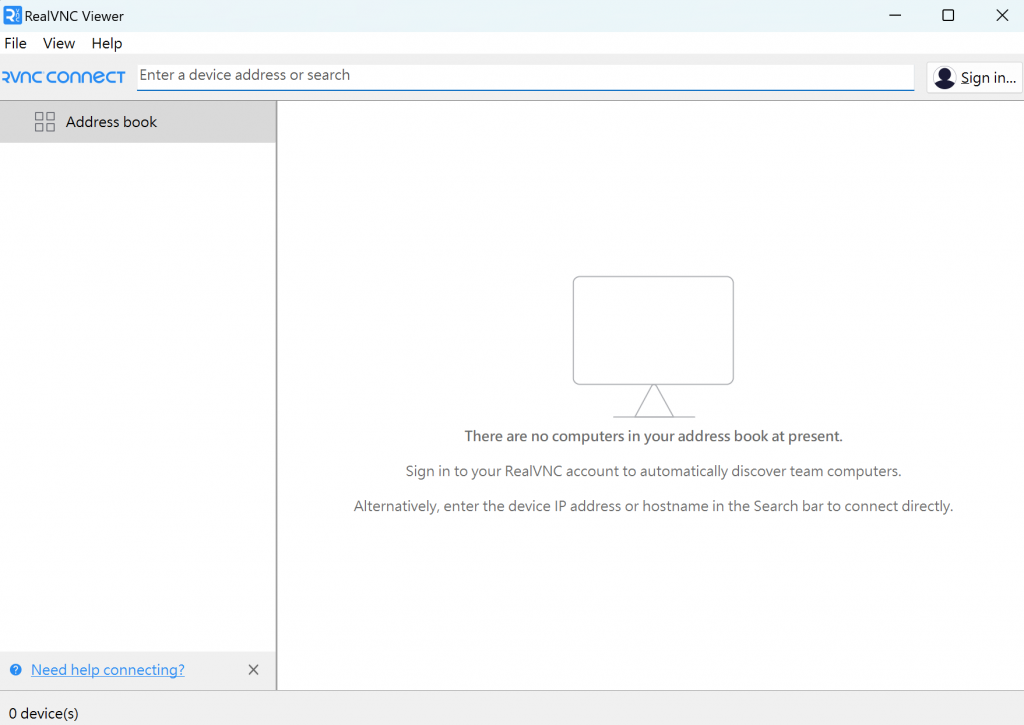Minimize the RealVNC Viewer window
This screenshot has width=1024, height=725.
(x=895, y=15)
